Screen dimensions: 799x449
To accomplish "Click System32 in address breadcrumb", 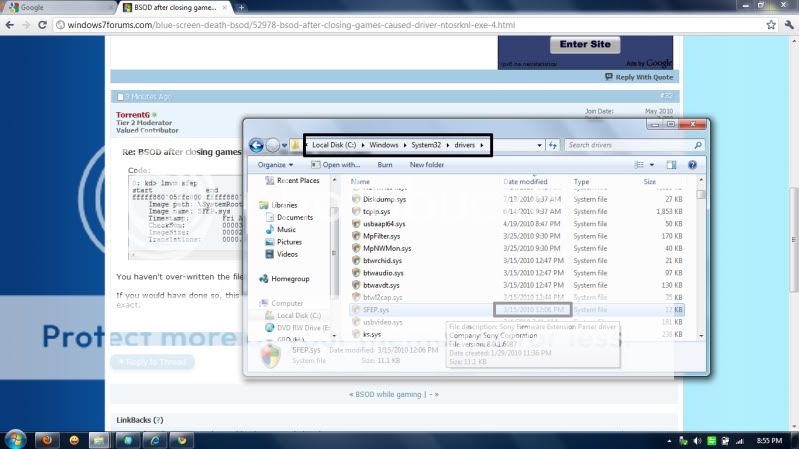I will click(426, 145).
